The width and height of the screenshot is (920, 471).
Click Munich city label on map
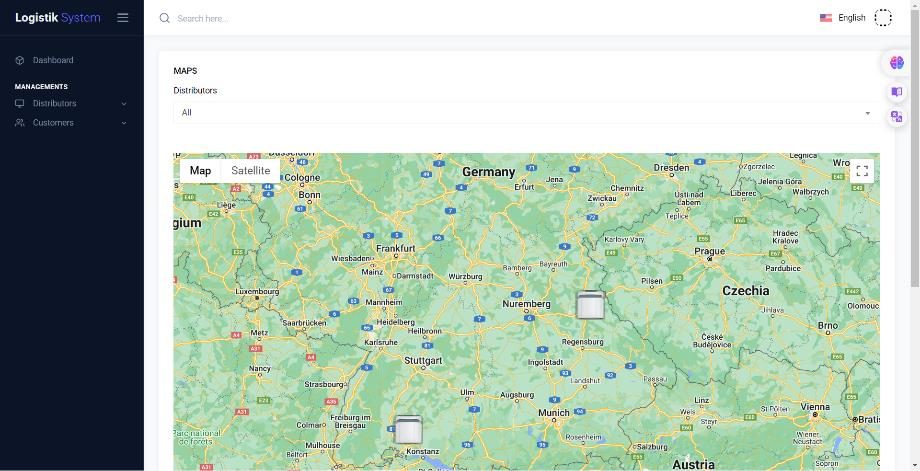[554, 413]
